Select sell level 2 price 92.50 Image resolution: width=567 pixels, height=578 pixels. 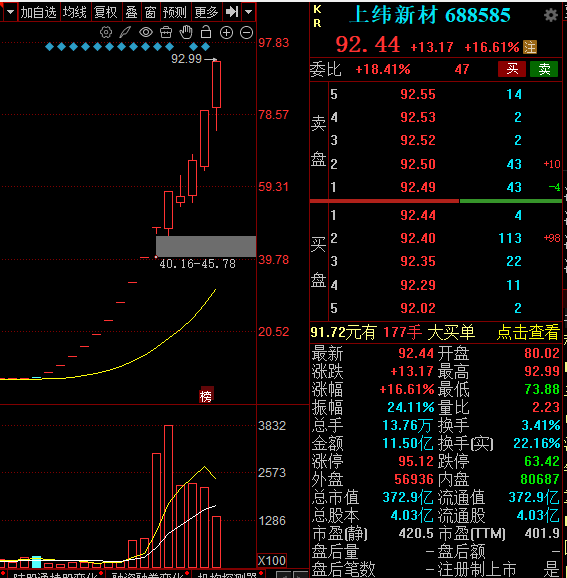pyautogui.click(x=418, y=164)
